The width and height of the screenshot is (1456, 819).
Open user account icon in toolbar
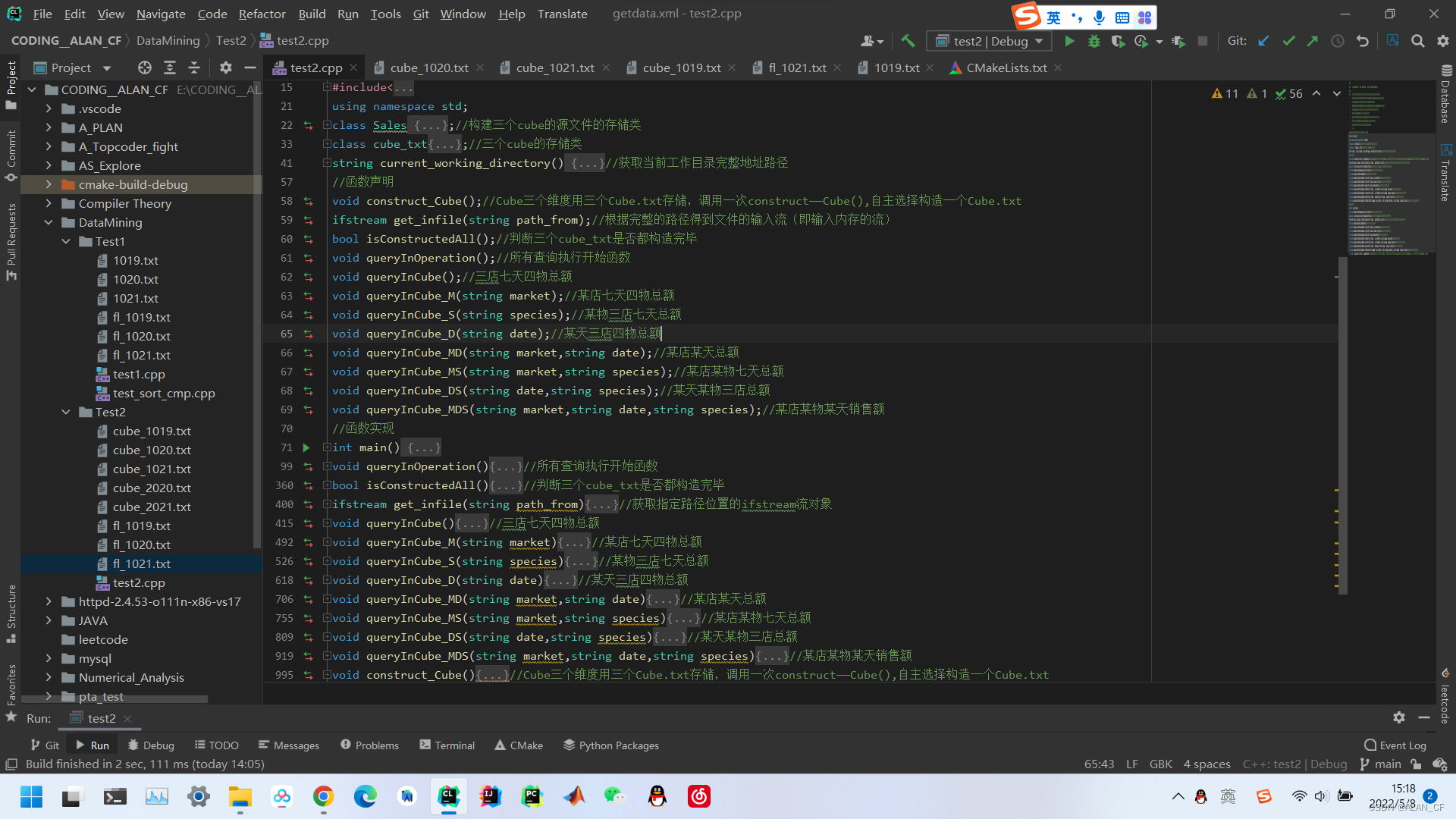click(x=872, y=41)
